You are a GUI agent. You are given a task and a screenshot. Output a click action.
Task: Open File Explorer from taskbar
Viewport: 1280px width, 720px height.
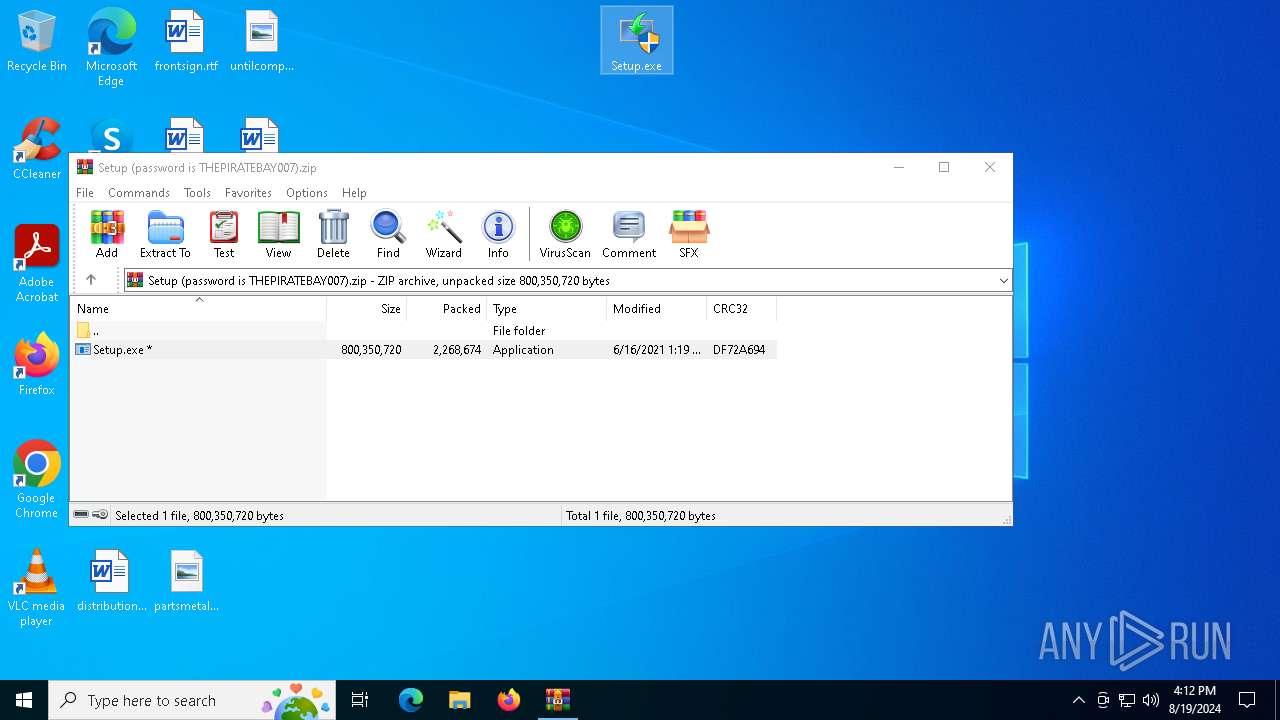(460, 700)
